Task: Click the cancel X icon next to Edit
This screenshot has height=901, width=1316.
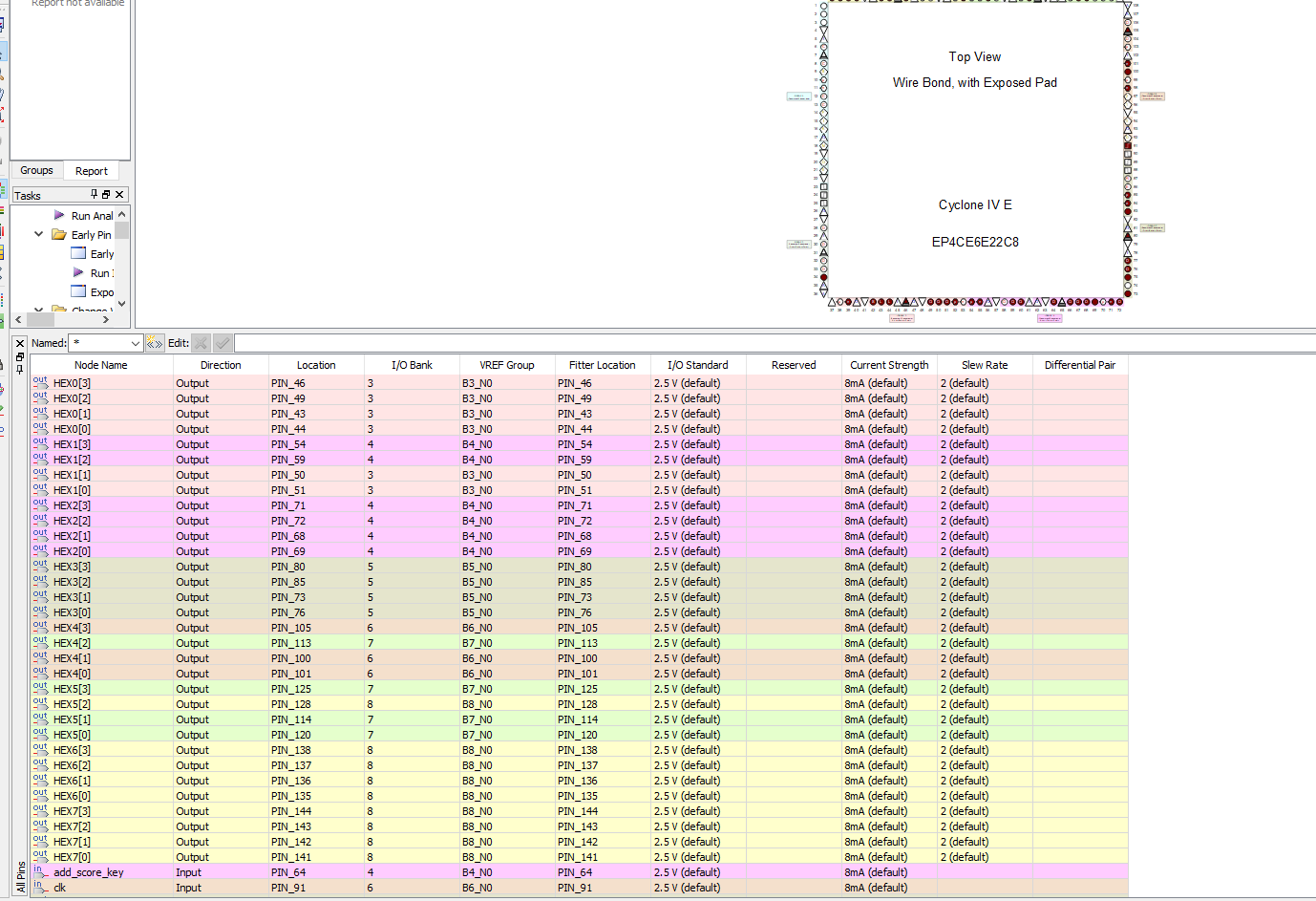Action: [x=201, y=343]
